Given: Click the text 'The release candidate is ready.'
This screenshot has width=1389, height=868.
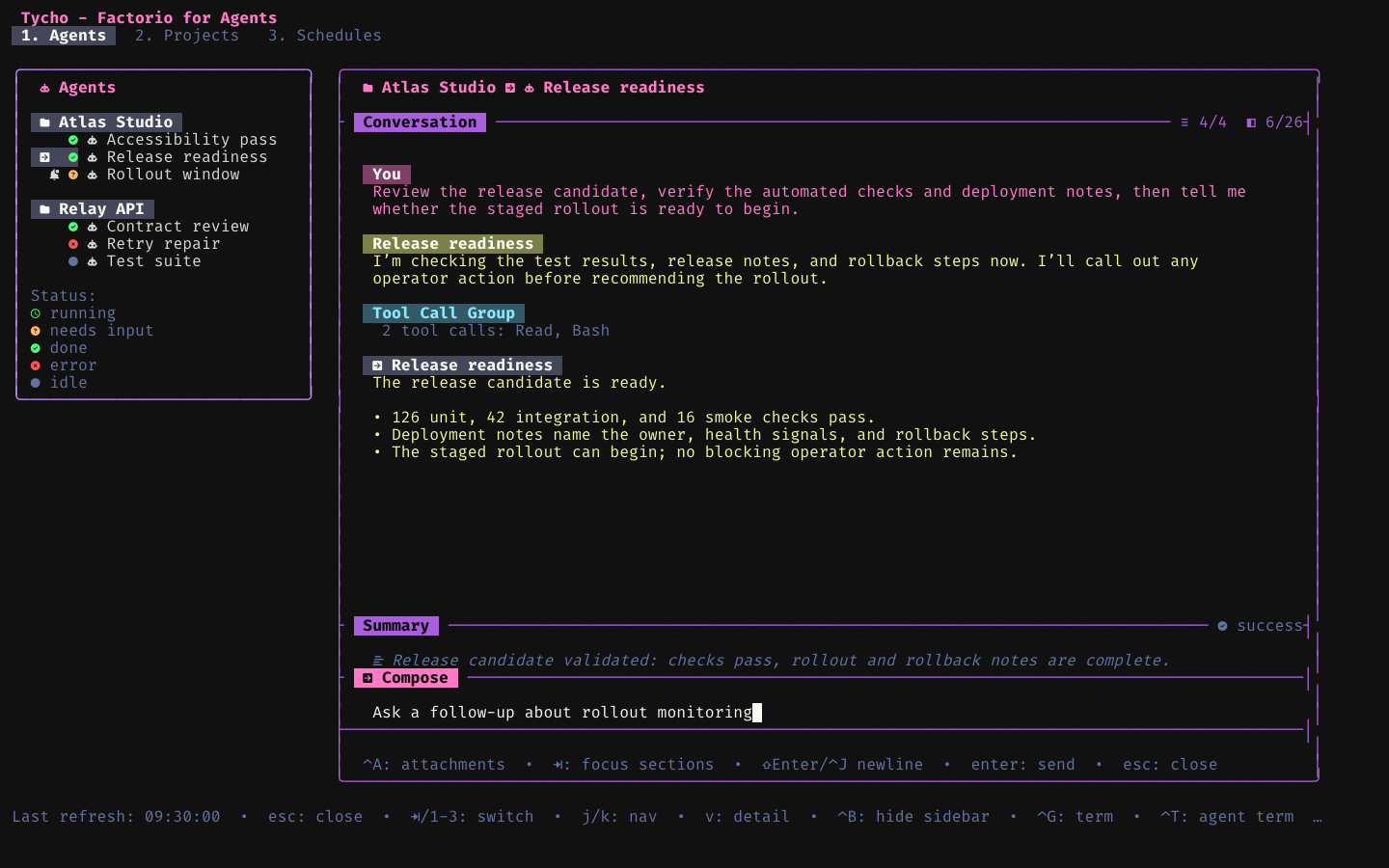Looking at the screenshot, I should tap(520, 383).
